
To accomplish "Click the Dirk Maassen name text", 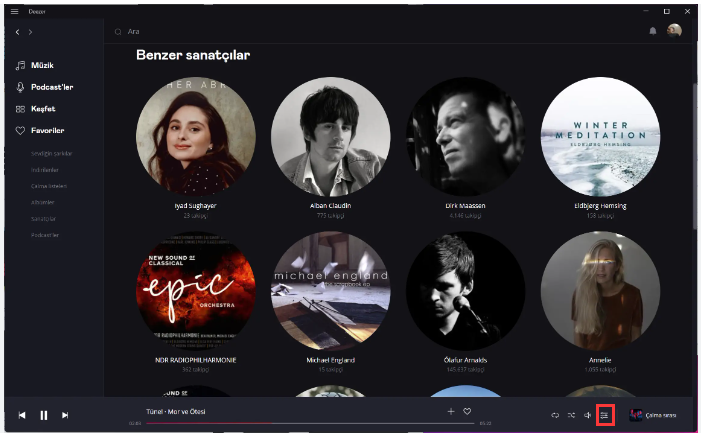I will (465, 206).
